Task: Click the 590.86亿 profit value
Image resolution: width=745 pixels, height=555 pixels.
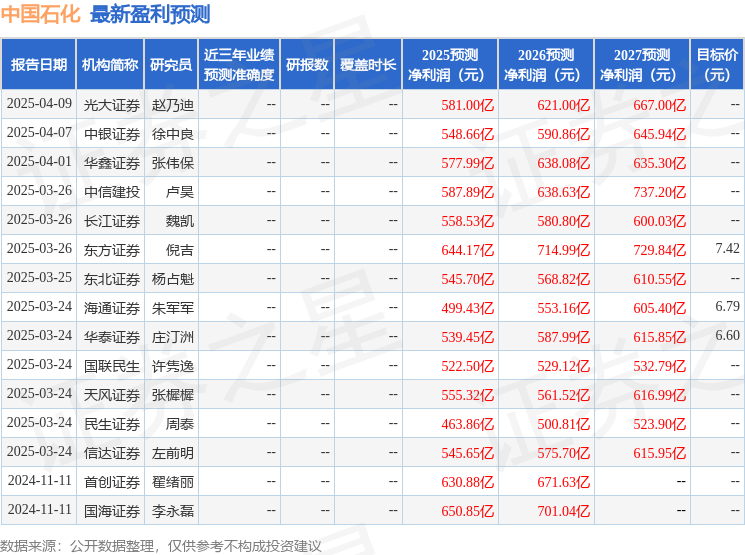Action: click(564, 134)
